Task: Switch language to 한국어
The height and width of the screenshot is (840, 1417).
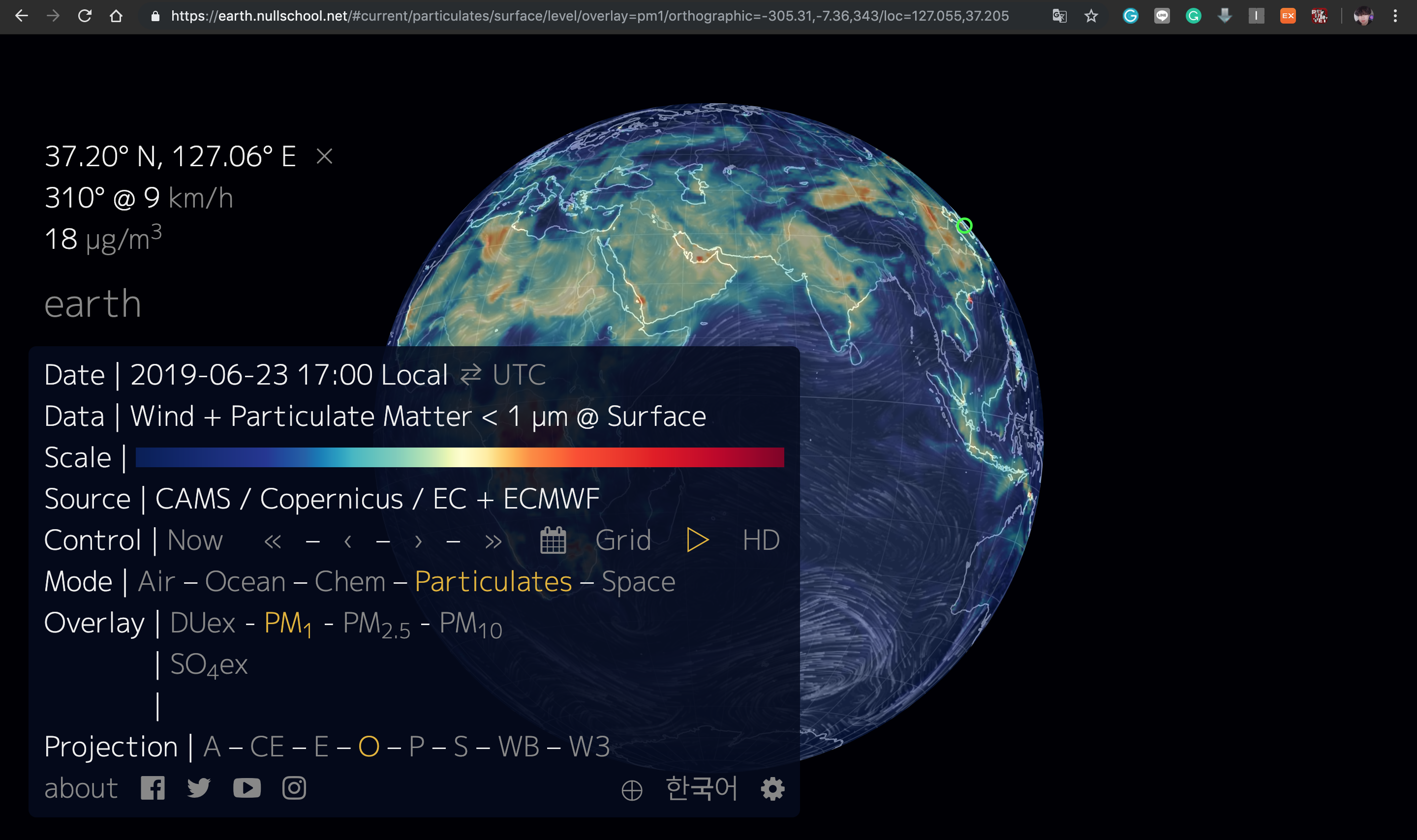Action: tap(701, 788)
